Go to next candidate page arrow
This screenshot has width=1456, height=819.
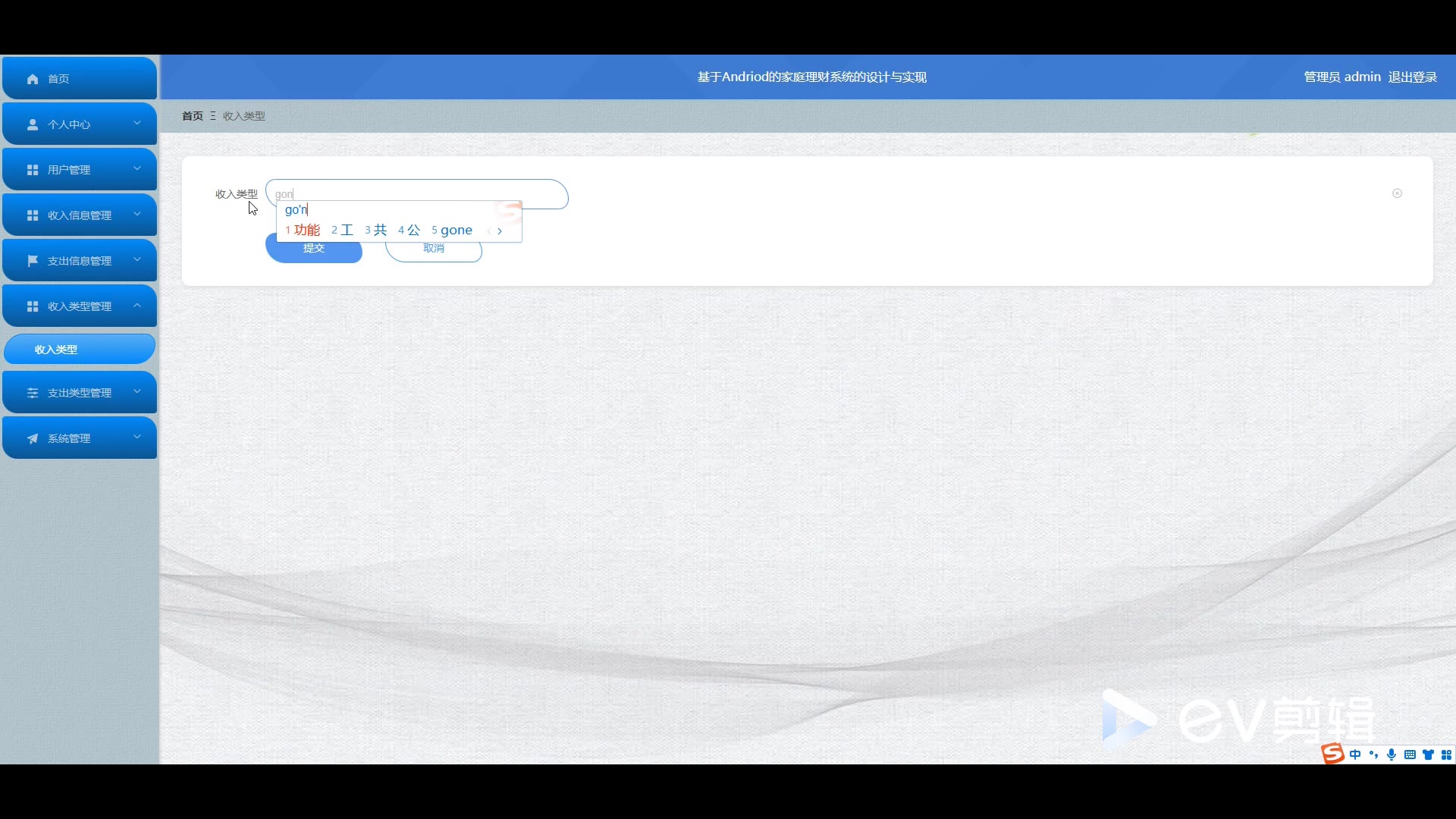[500, 231]
